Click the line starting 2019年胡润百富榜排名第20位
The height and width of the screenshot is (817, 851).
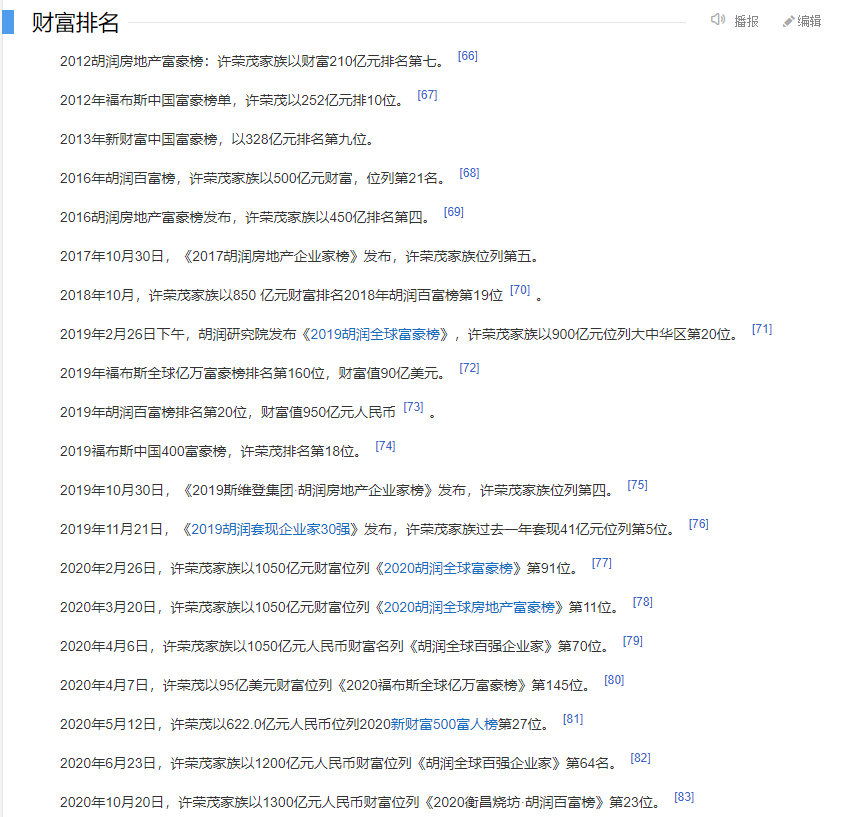tap(227, 413)
